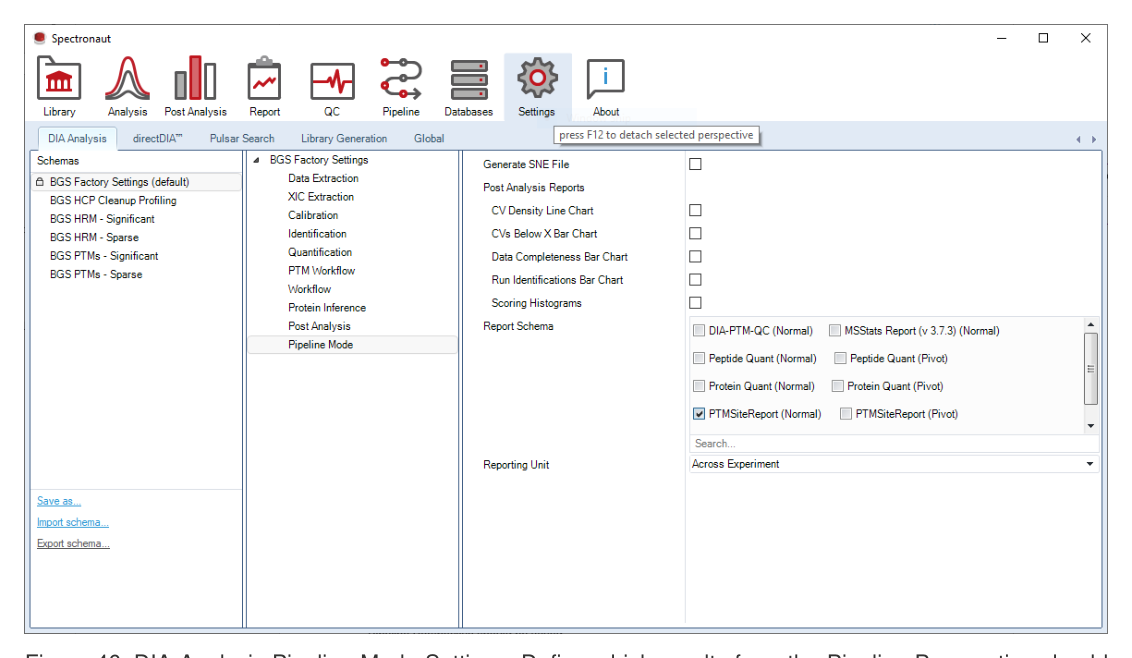The height and width of the screenshot is (658, 1132).
Task: Select BGS PTMs - Significant schema
Action: tap(104, 256)
